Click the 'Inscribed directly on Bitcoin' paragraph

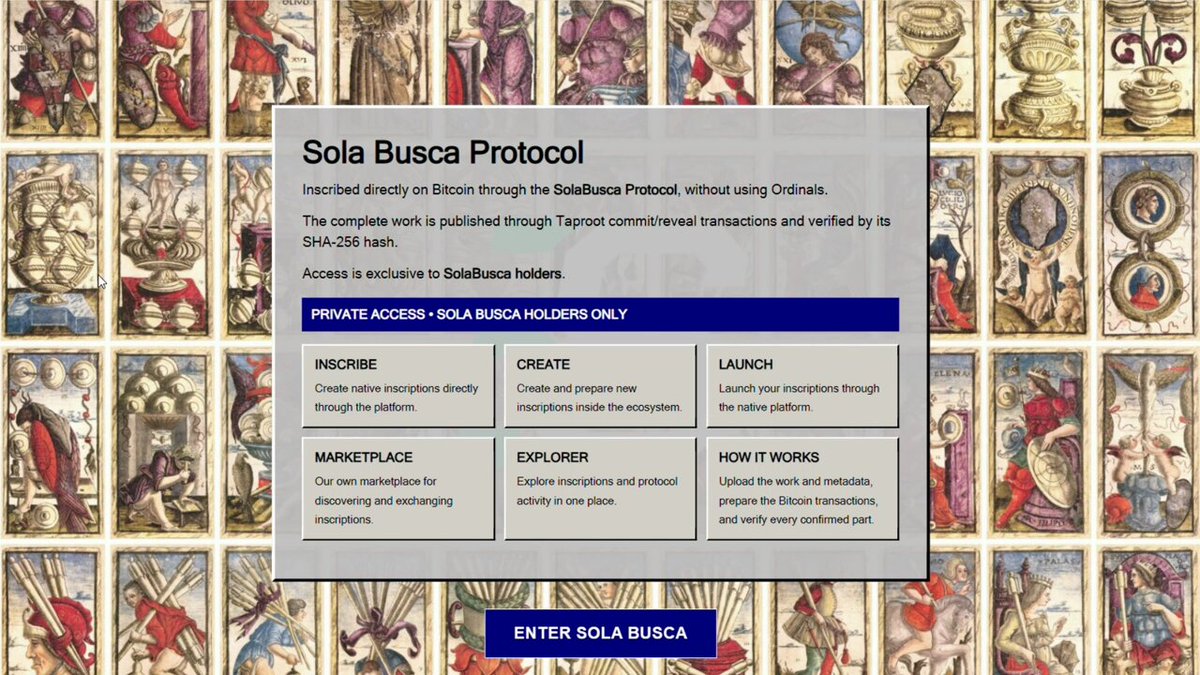coord(565,189)
